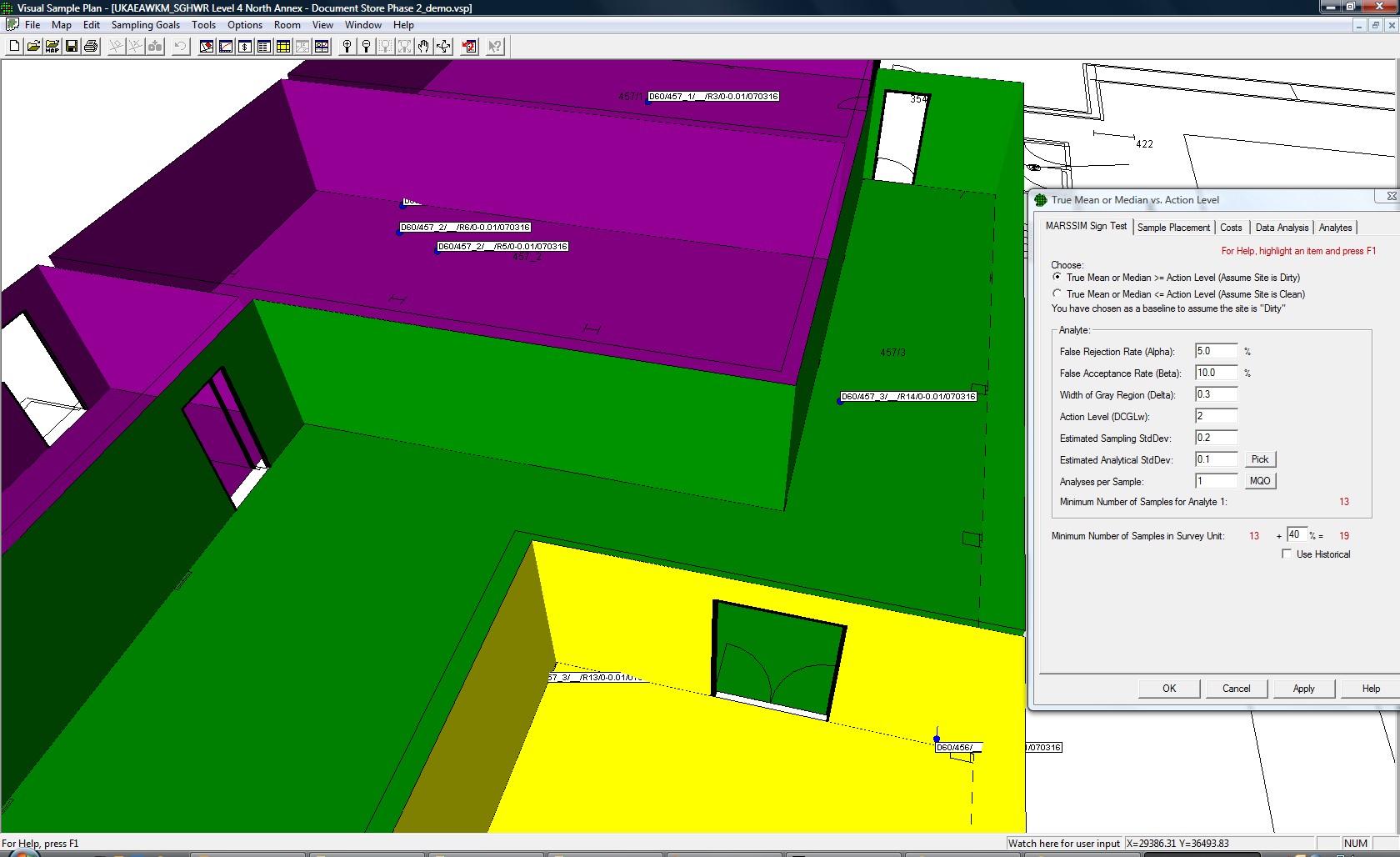Click the Pick button
Image resolution: width=1400 pixels, height=857 pixels.
point(1260,459)
